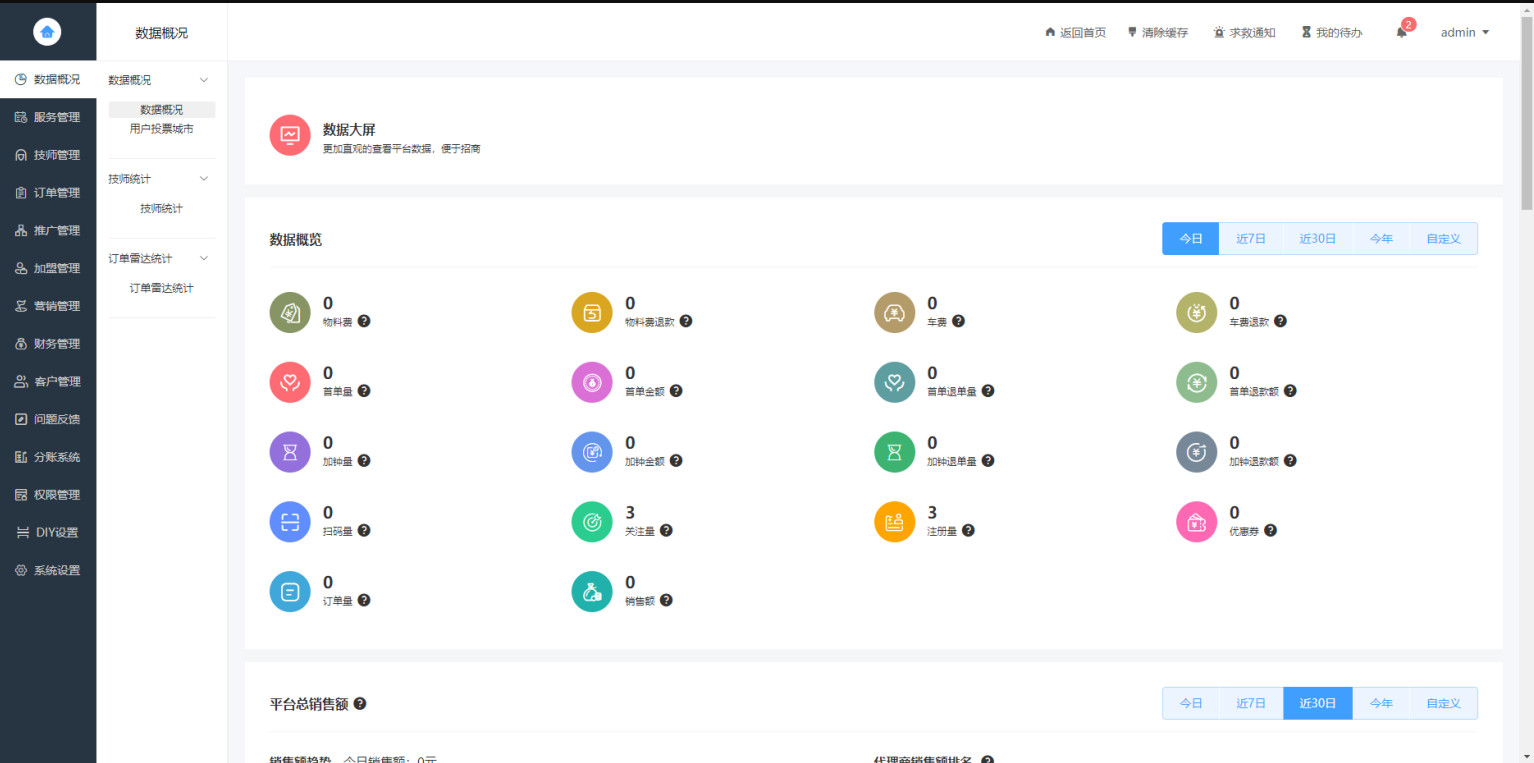Open 订单管理 from the sidebar
Viewport: 1534px width, 763px height.
pyautogui.click(x=47, y=192)
